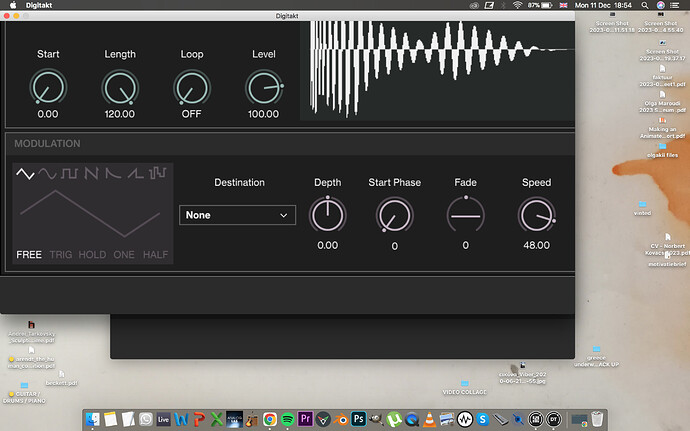Open the Apple menu
This screenshot has height=431, width=690.
pos(13,5)
